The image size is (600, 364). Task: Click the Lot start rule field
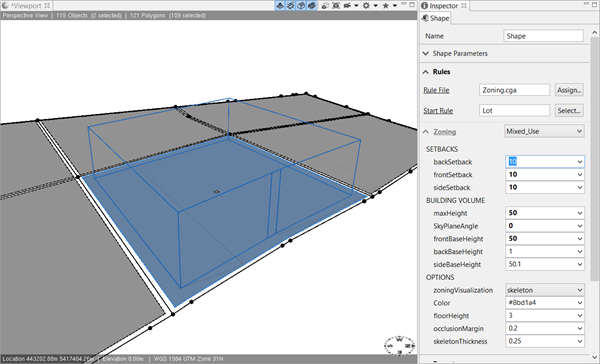point(514,111)
